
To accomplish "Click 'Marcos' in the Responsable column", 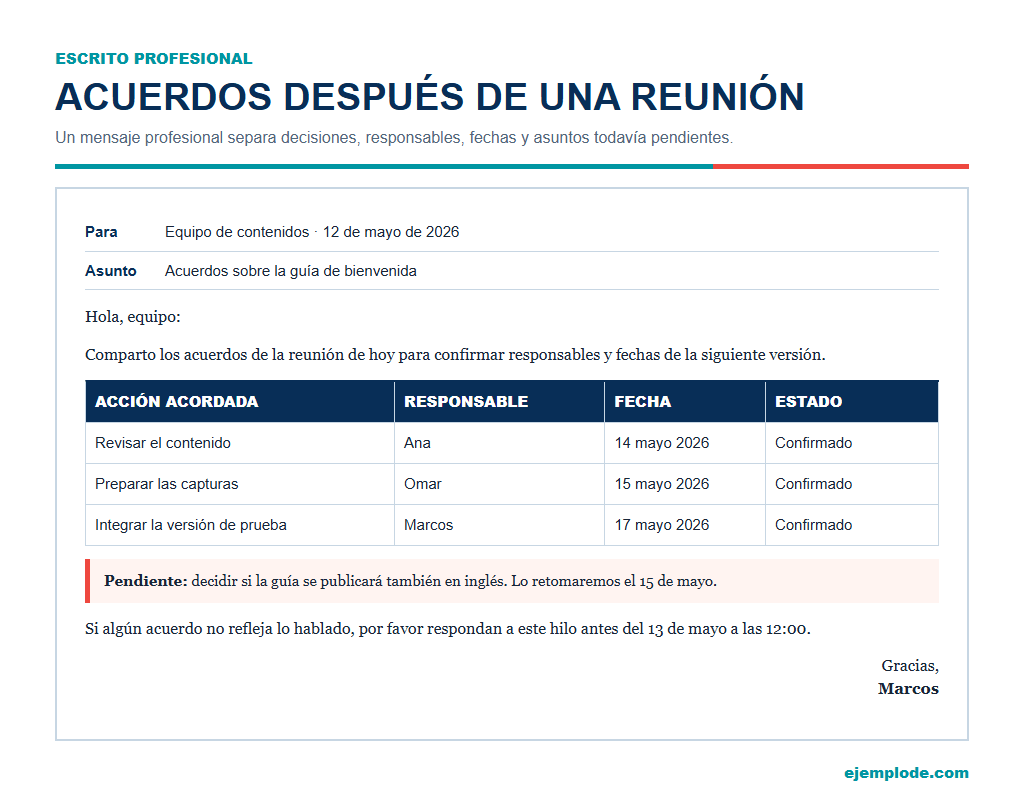I will (x=499, y=525).
